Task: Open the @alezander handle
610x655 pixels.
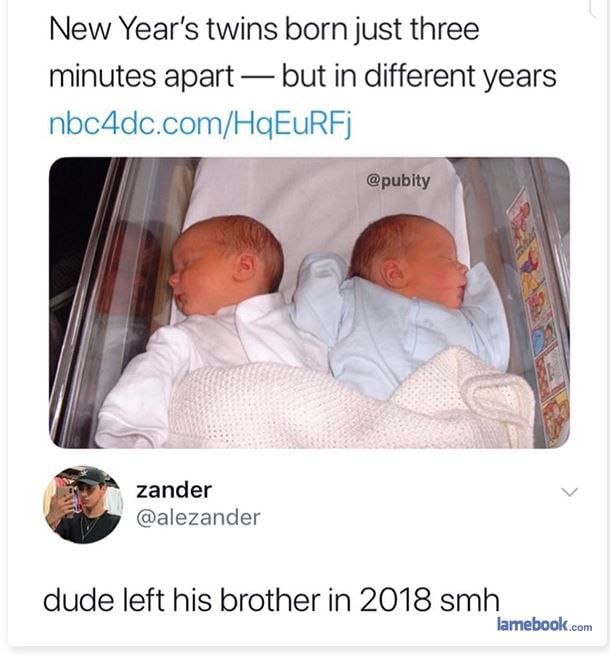Action: pyautogui.click(x=198, y=517)
